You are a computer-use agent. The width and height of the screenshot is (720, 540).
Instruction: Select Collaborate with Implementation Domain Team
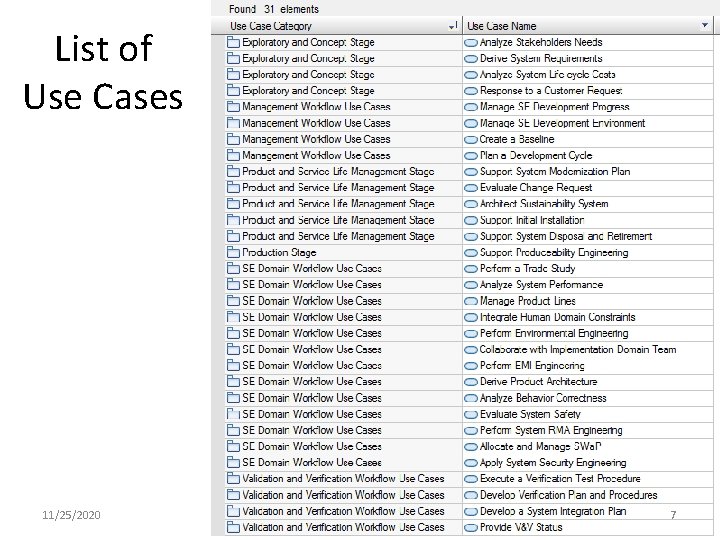(x=578, y=349)
